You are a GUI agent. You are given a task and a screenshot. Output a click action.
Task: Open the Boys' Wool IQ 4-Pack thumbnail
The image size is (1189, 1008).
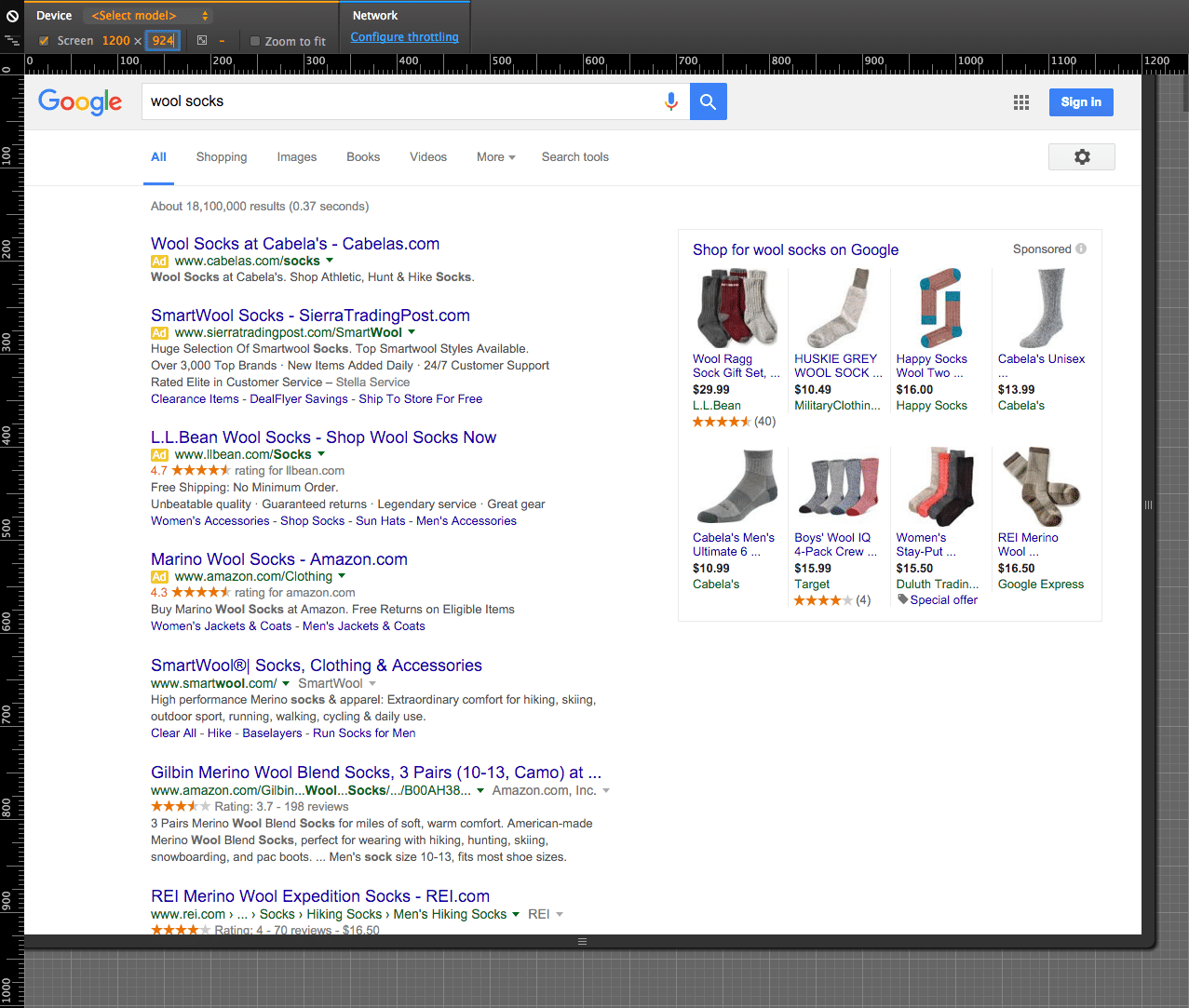coord(839,487)
